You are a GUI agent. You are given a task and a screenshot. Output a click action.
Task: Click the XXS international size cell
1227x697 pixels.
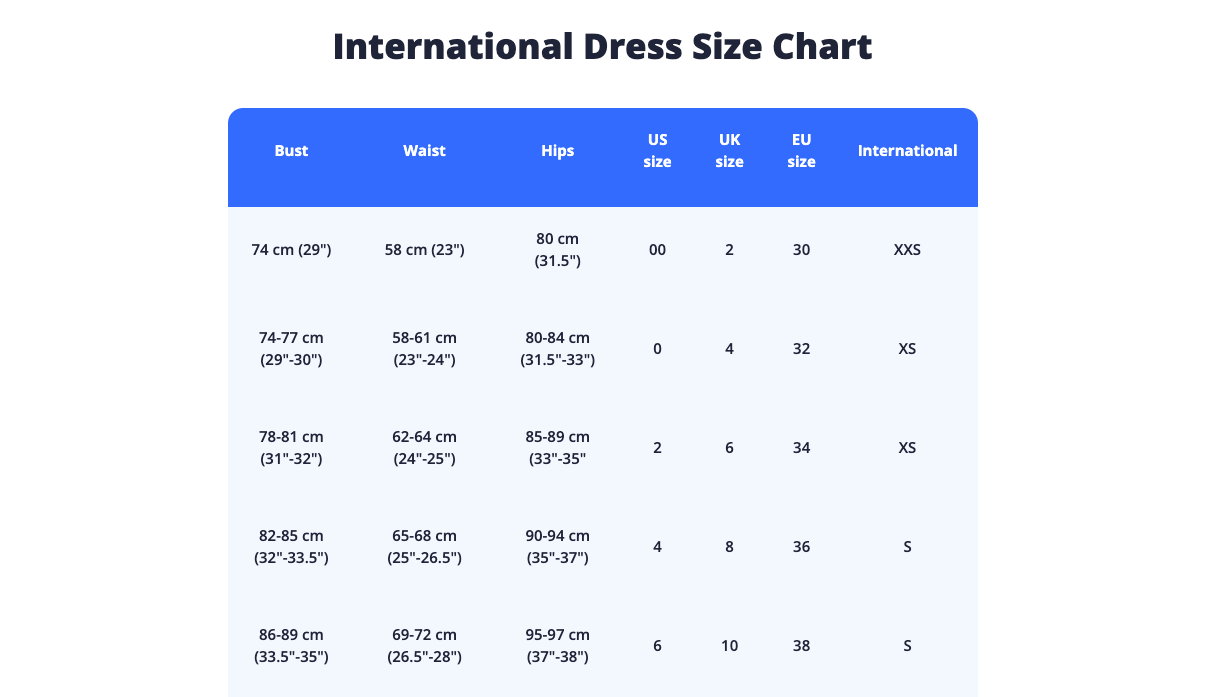tap(907, 250)
